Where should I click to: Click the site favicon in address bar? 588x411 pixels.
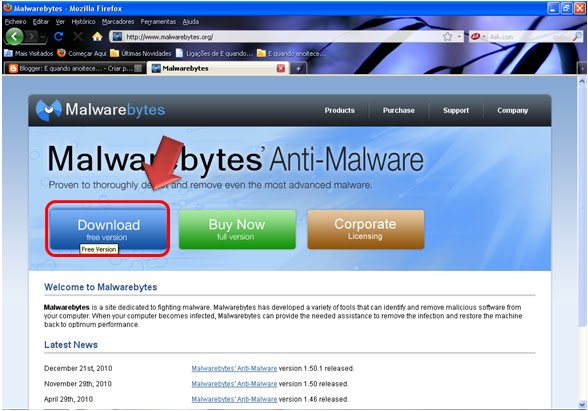[x=117, y=37]
